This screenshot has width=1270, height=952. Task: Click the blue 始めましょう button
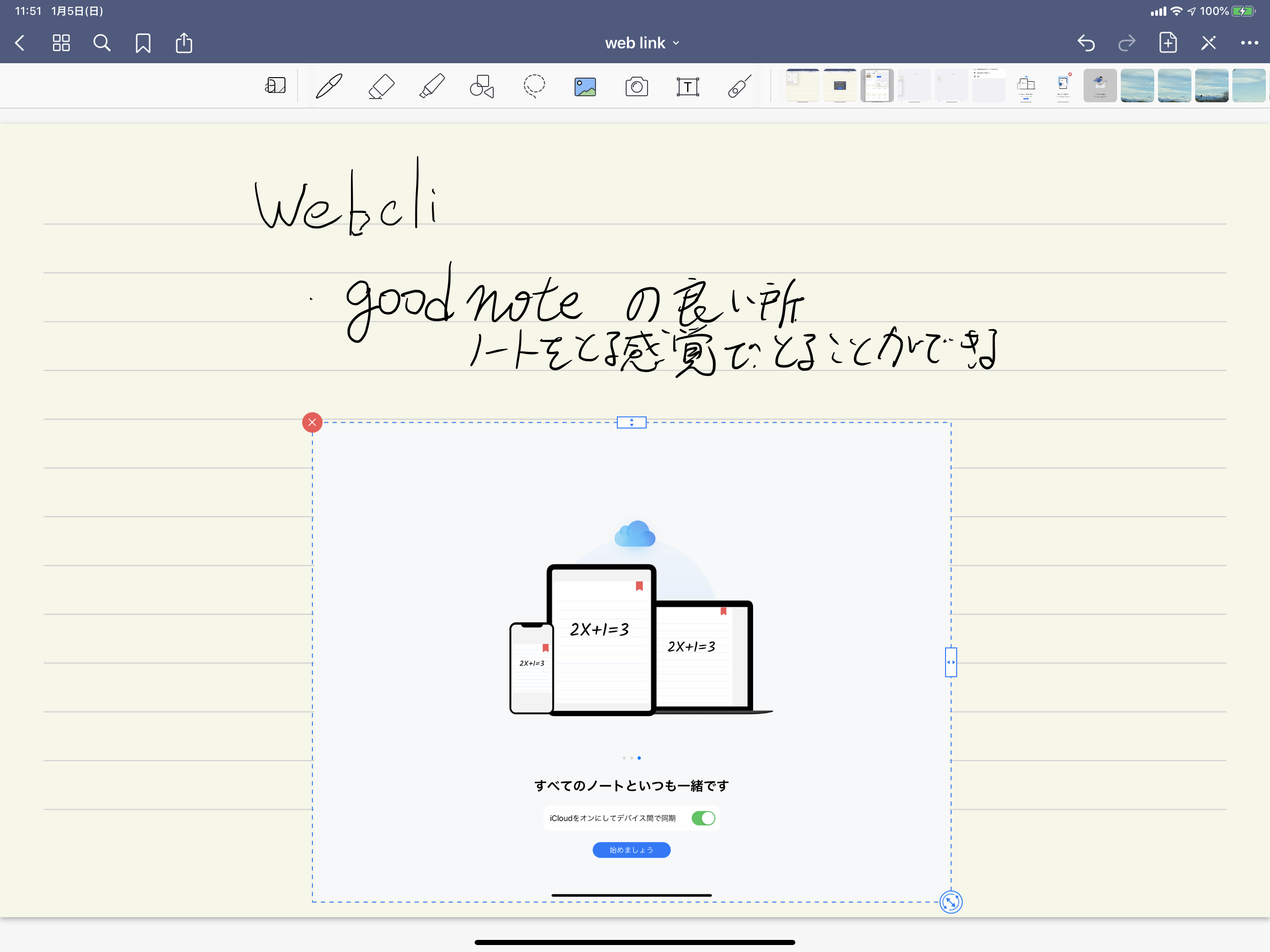632,850
